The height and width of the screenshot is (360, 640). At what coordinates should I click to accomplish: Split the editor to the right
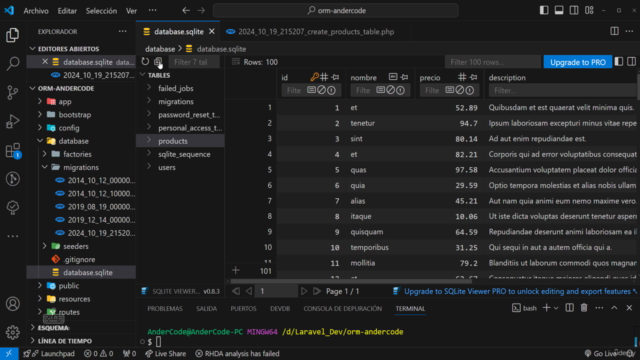(614, 31)
